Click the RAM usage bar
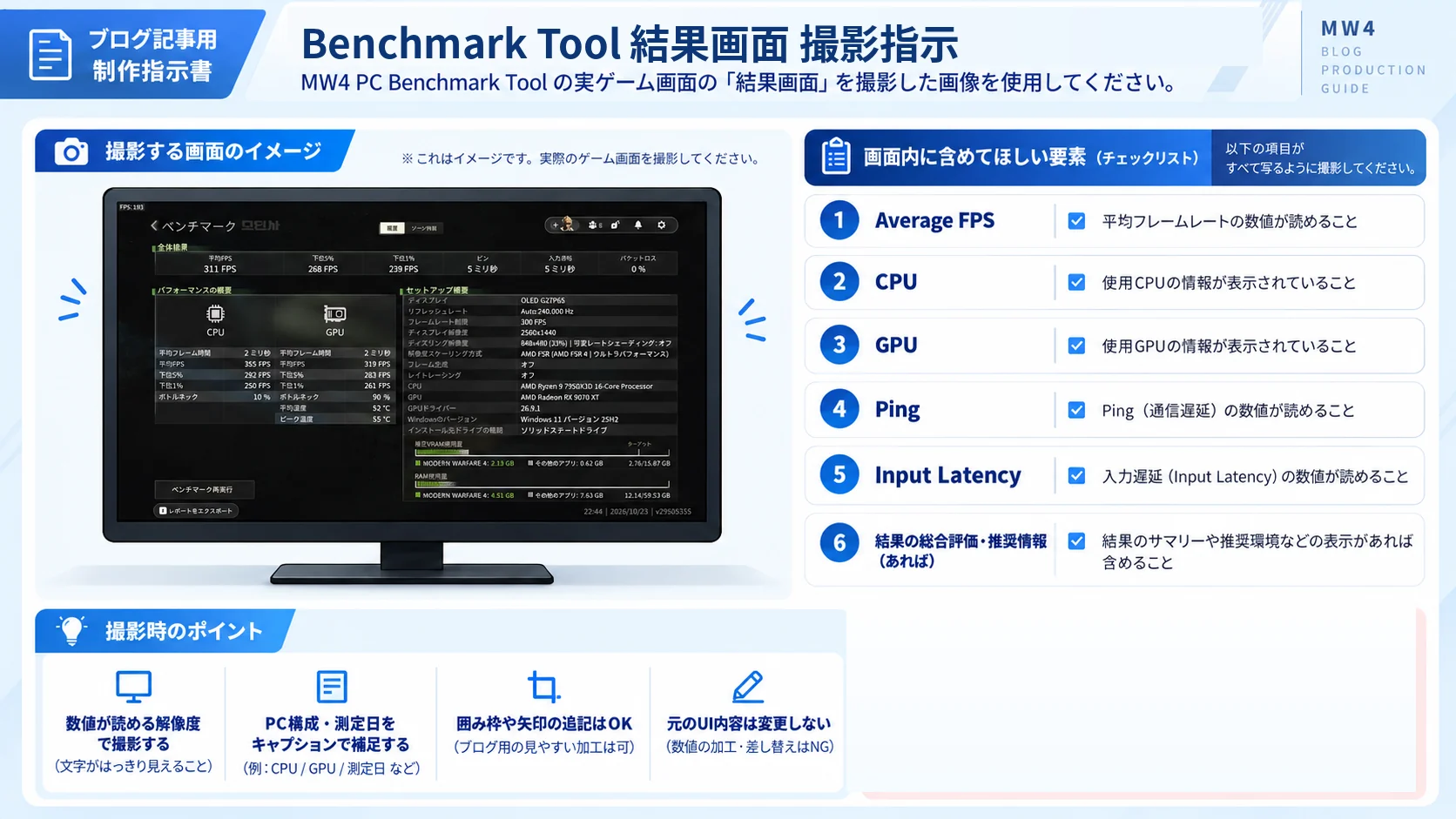The image size is (1456, 819). coord(542,485)
